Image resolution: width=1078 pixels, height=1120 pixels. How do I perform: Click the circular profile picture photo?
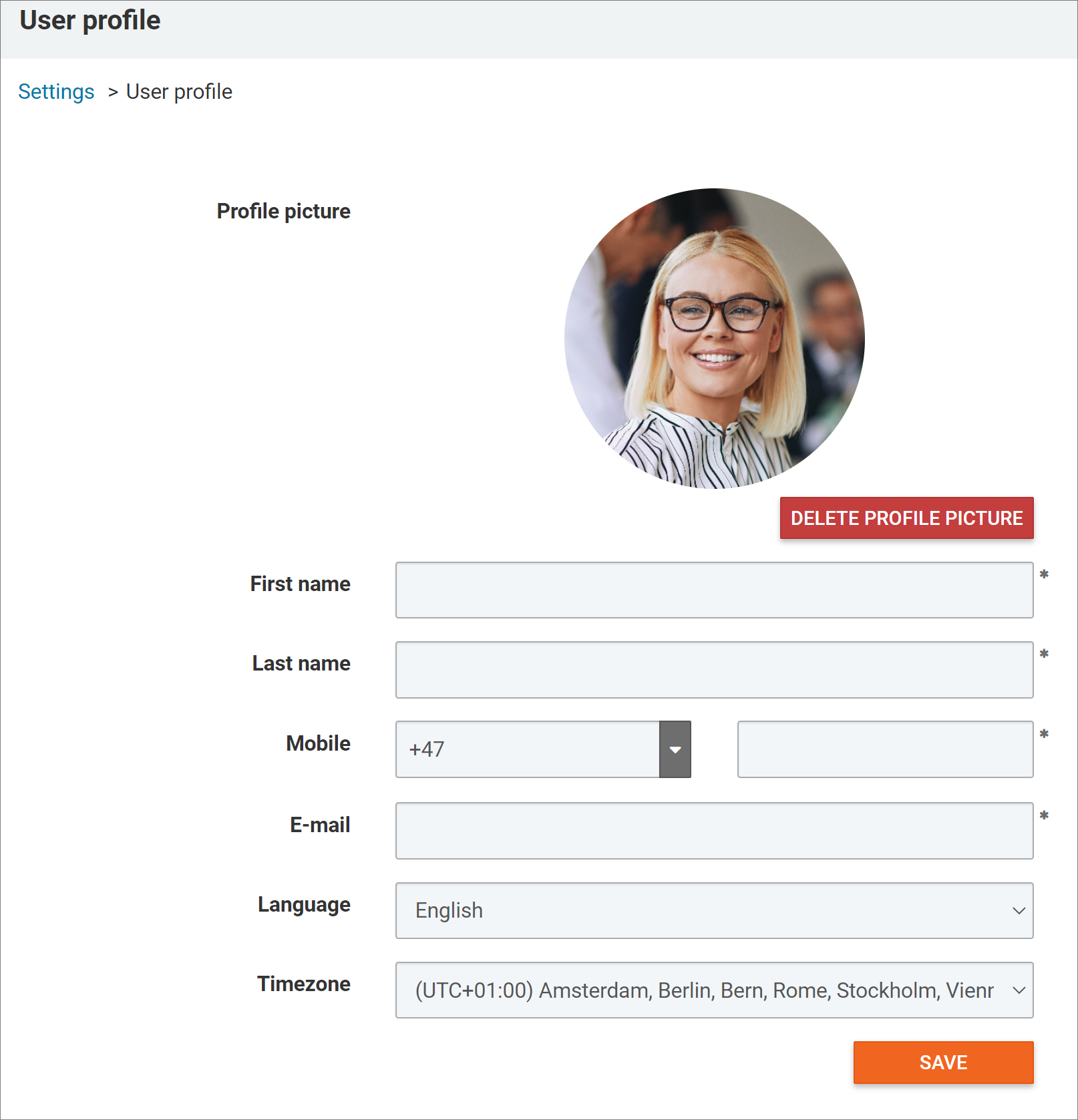pos(715,339)
